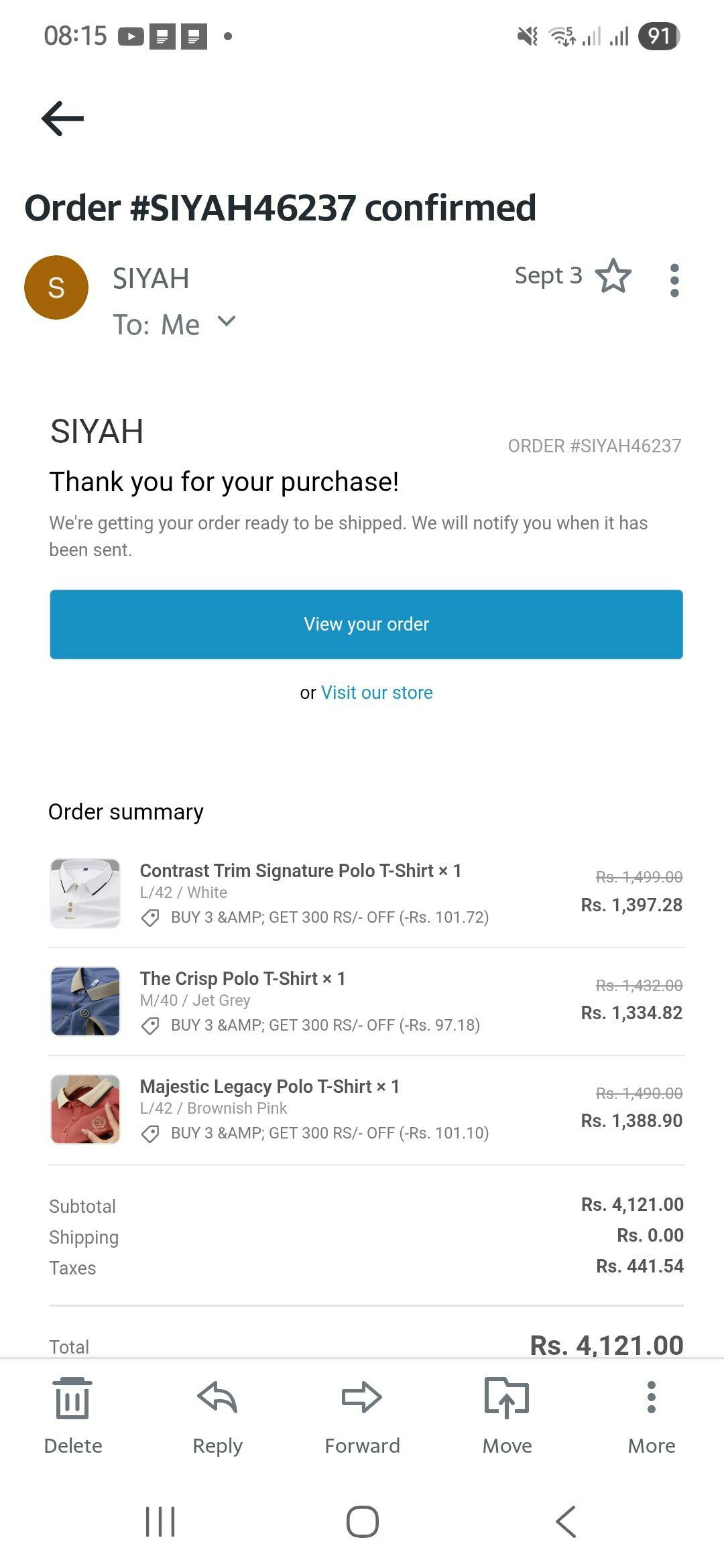Tap the SIYAH sender name
The width and height of the screenshot is (724, 1568).
151,279
